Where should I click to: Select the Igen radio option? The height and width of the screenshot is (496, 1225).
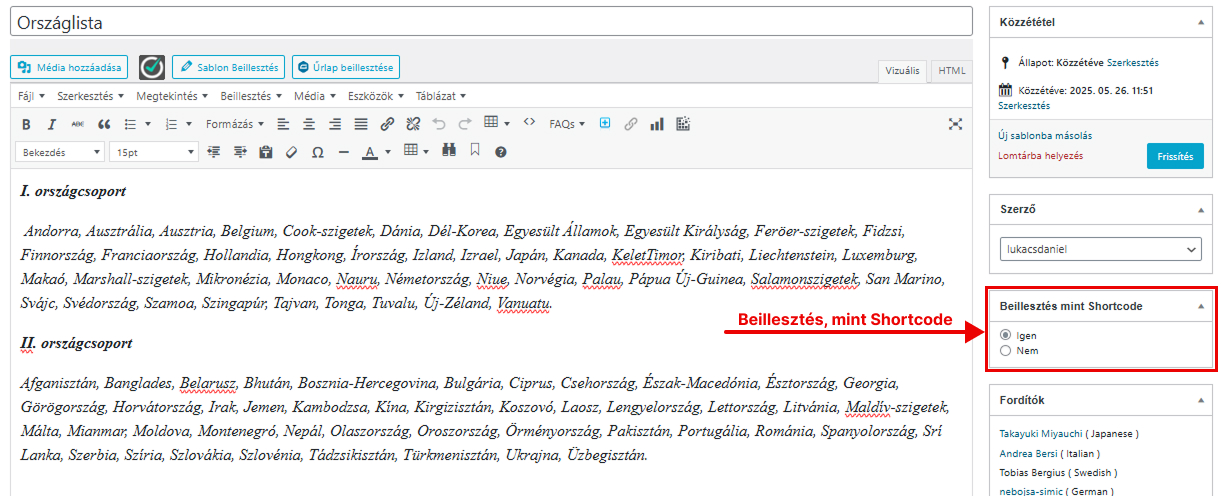pos(1005,336)
